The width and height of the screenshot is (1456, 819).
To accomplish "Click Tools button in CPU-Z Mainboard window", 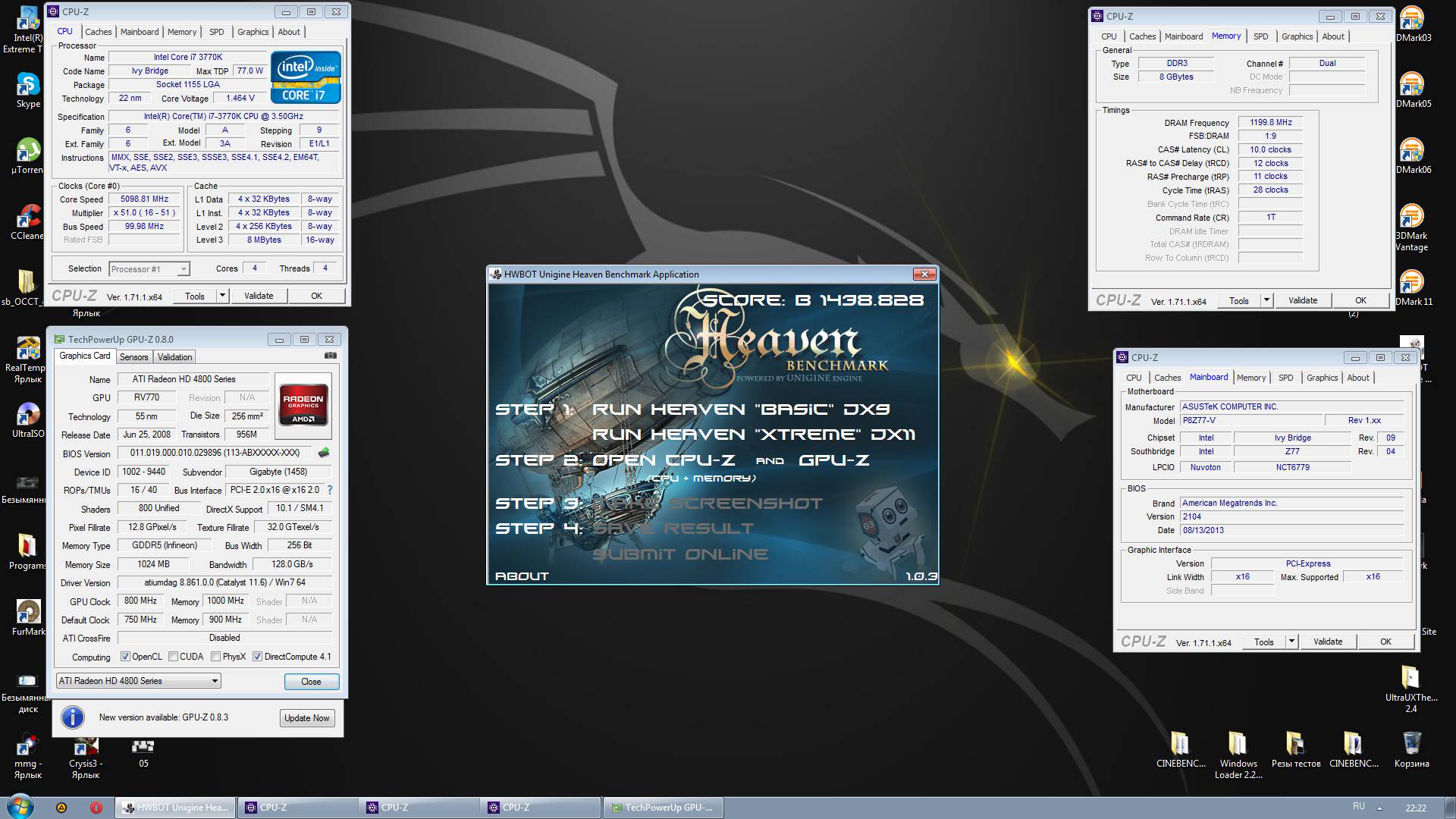I will [x=1264, y=642].
